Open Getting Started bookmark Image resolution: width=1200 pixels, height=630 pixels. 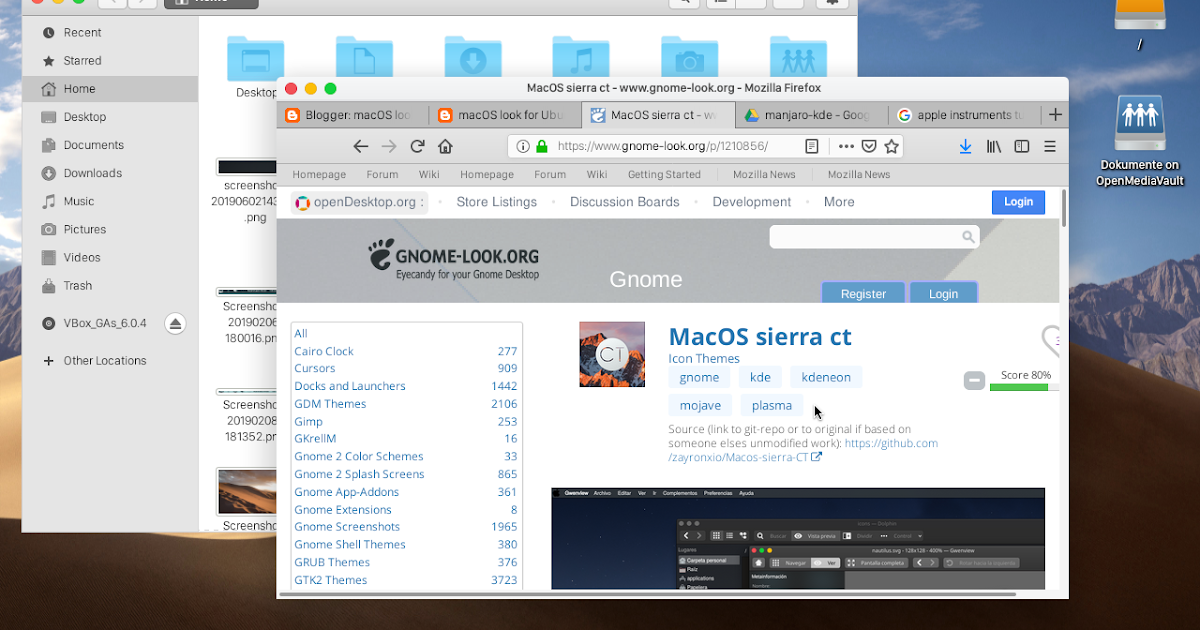[664, 174]
